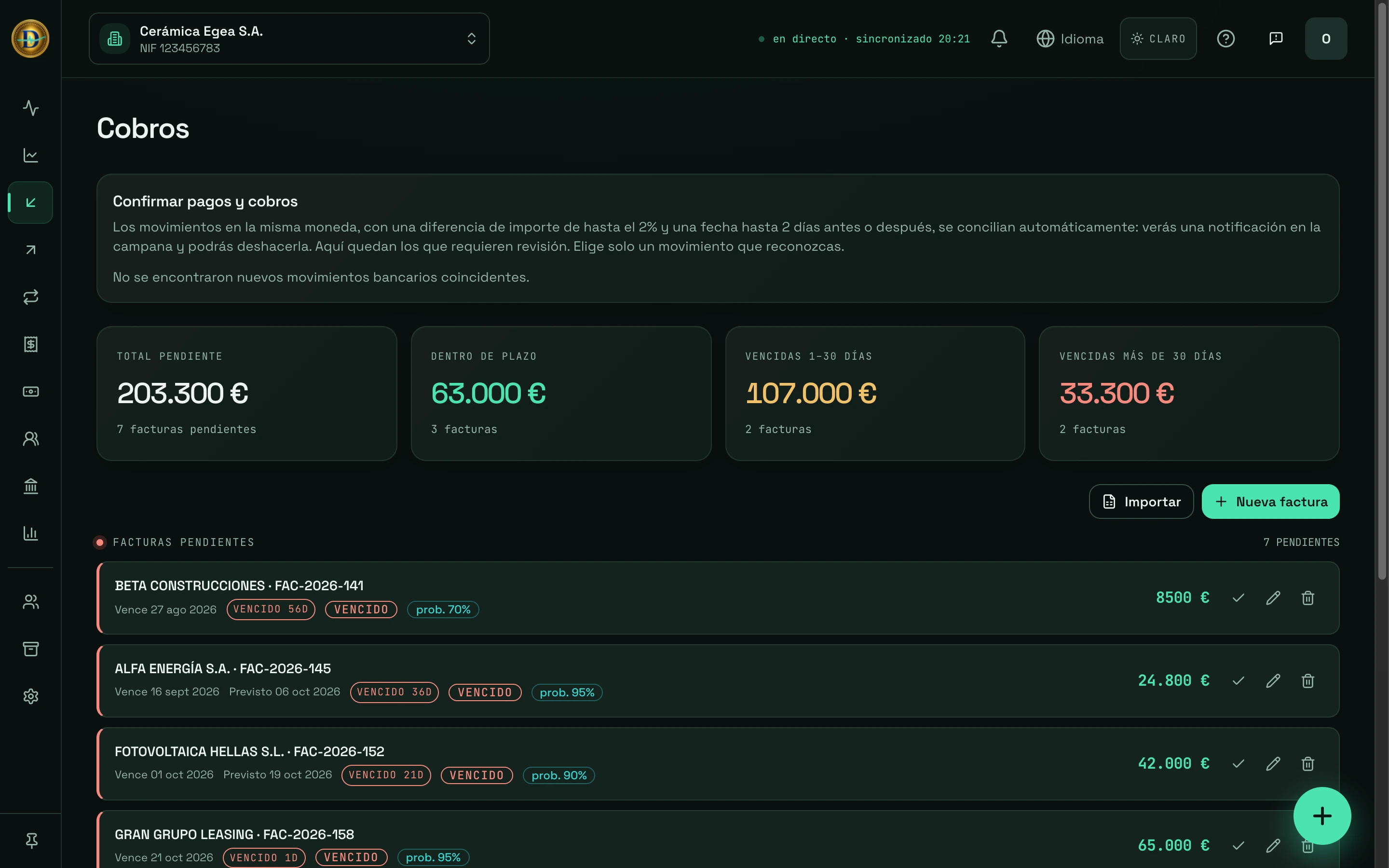Screen dimensions: 1389x868
Task: Open the bar chart reports sidebar icon
Action: (30, 533)
